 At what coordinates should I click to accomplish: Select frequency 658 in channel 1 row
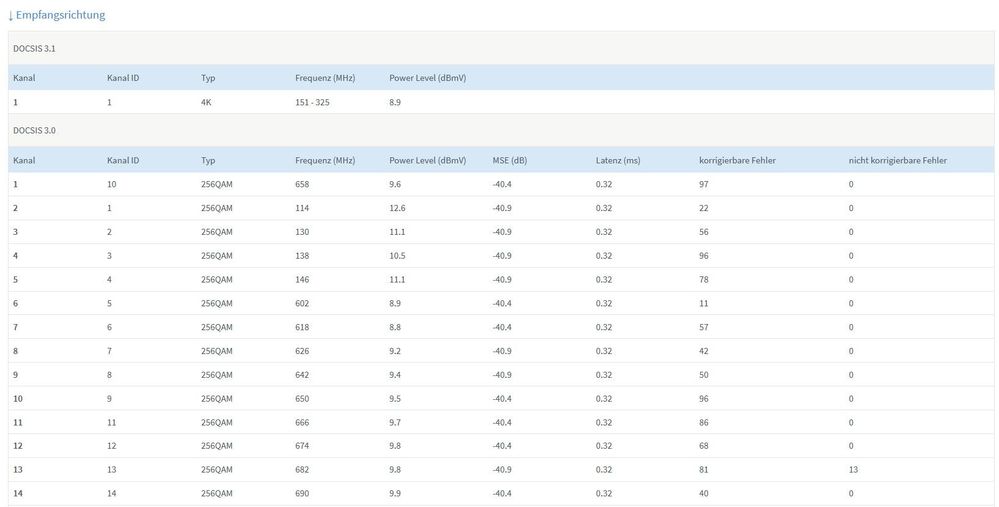tap(302, 184)
